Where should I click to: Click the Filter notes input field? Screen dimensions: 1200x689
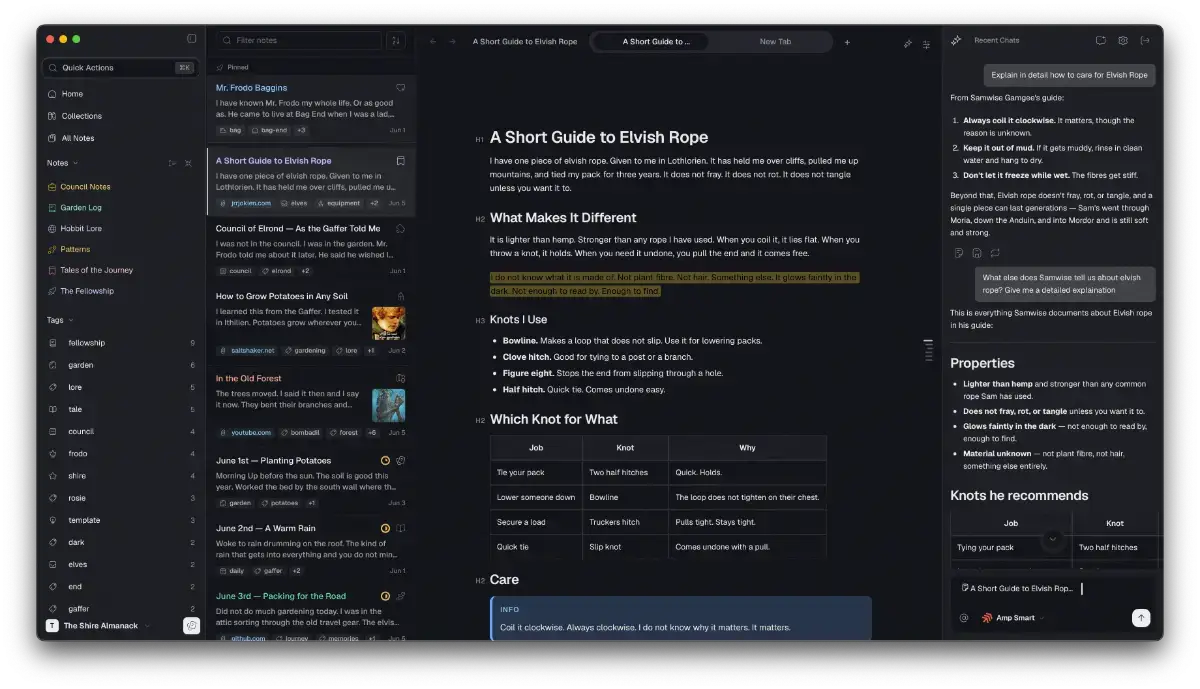(x=299, y=41)
